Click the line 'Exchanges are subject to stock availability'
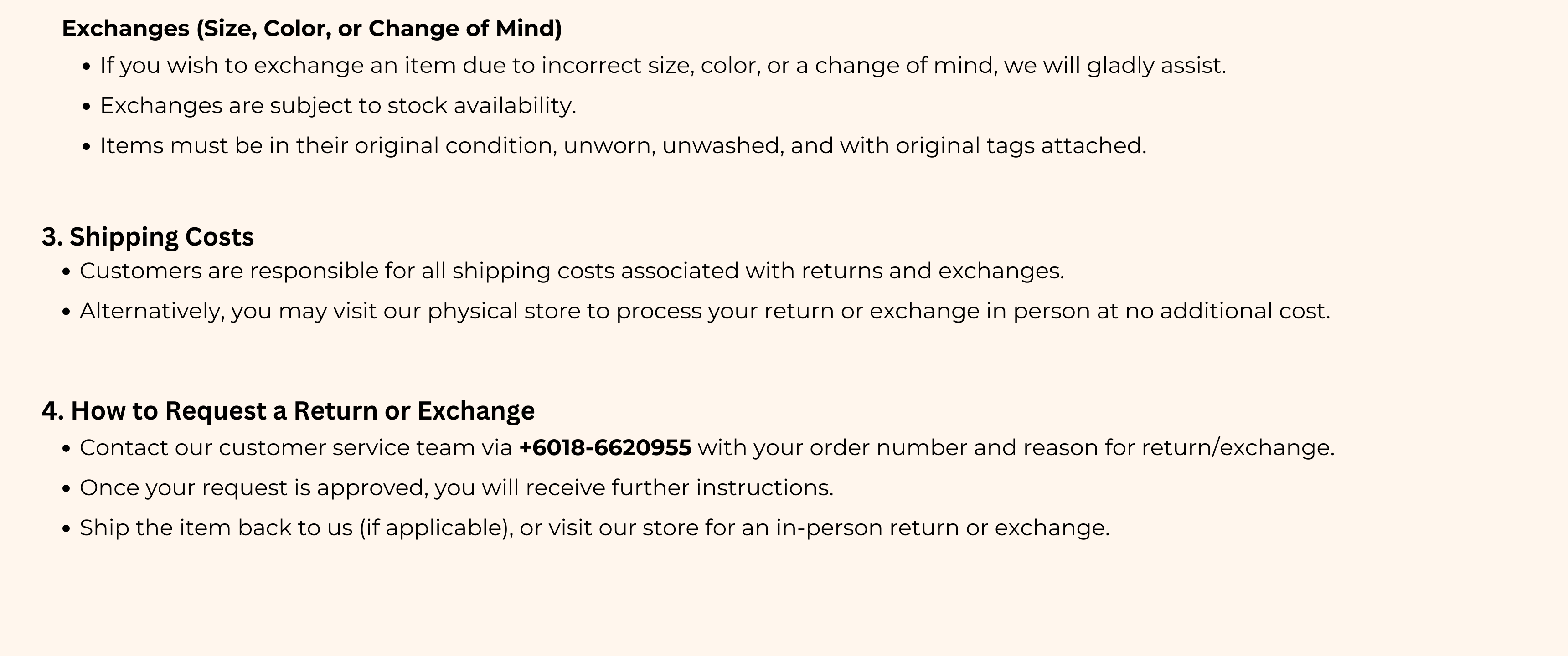Screen dimensions: 1568x656 pos(338,106)
